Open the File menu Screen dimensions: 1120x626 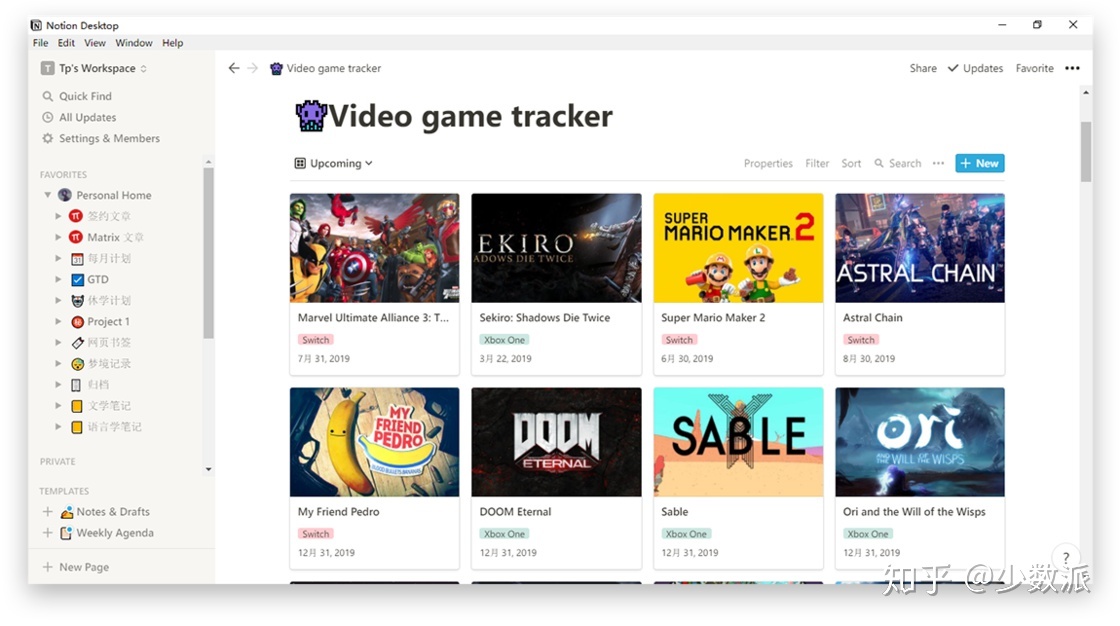point(41,43)
